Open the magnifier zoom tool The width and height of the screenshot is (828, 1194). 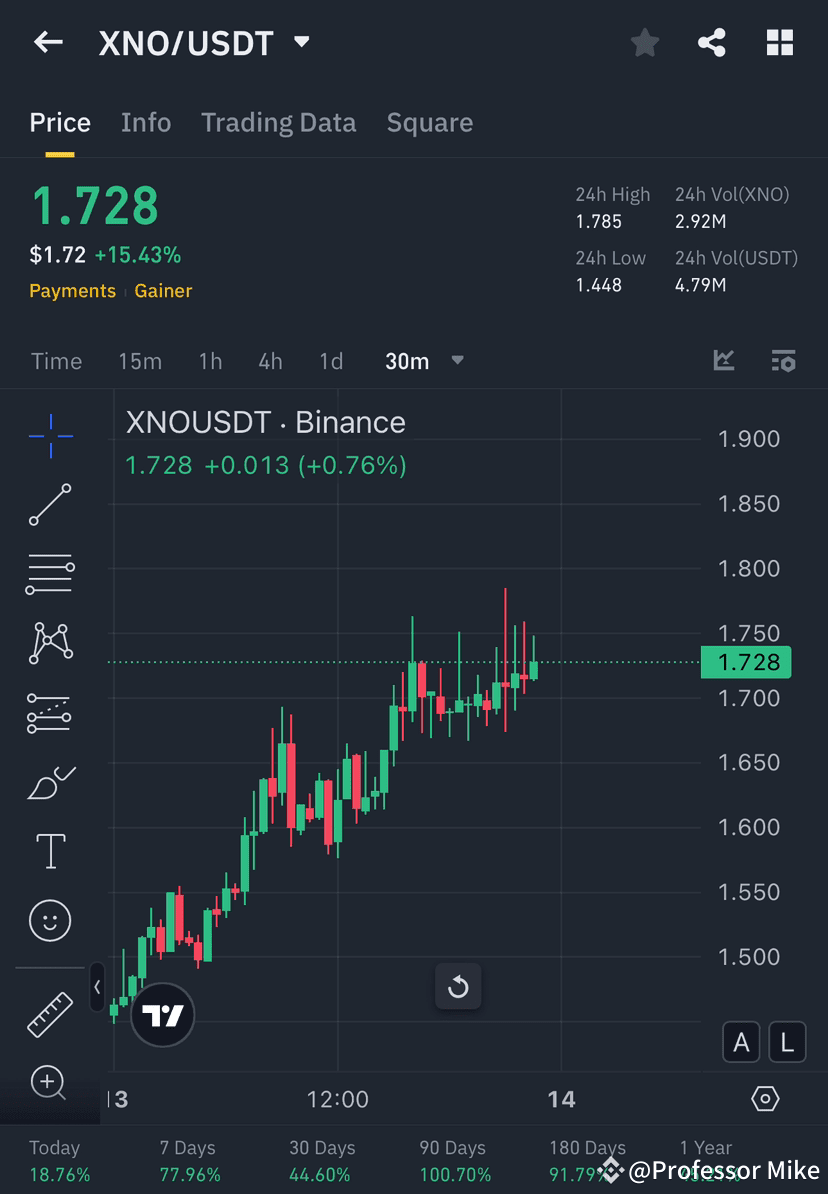click(x=50, y=1083)
